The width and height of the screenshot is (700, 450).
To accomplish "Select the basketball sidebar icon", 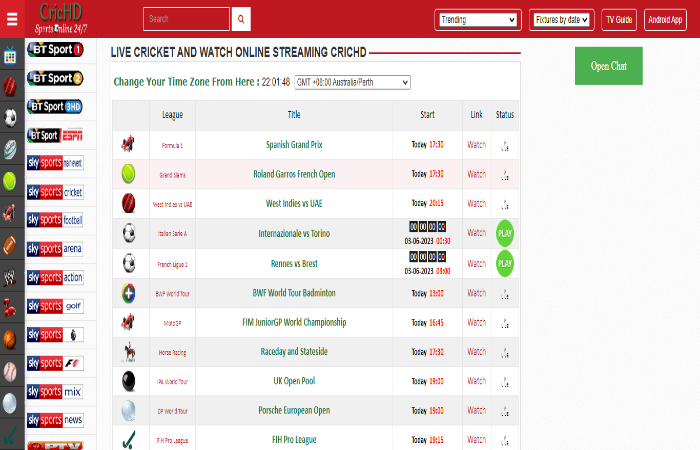I will point(10,339).
